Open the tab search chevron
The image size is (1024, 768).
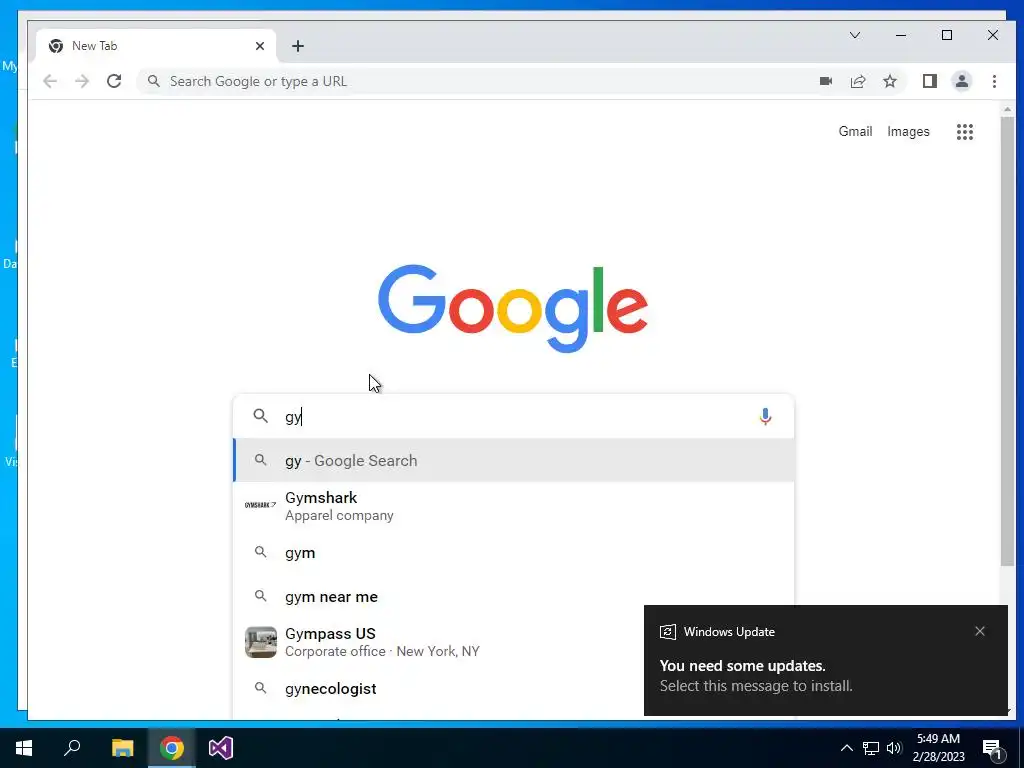[854, 35]
